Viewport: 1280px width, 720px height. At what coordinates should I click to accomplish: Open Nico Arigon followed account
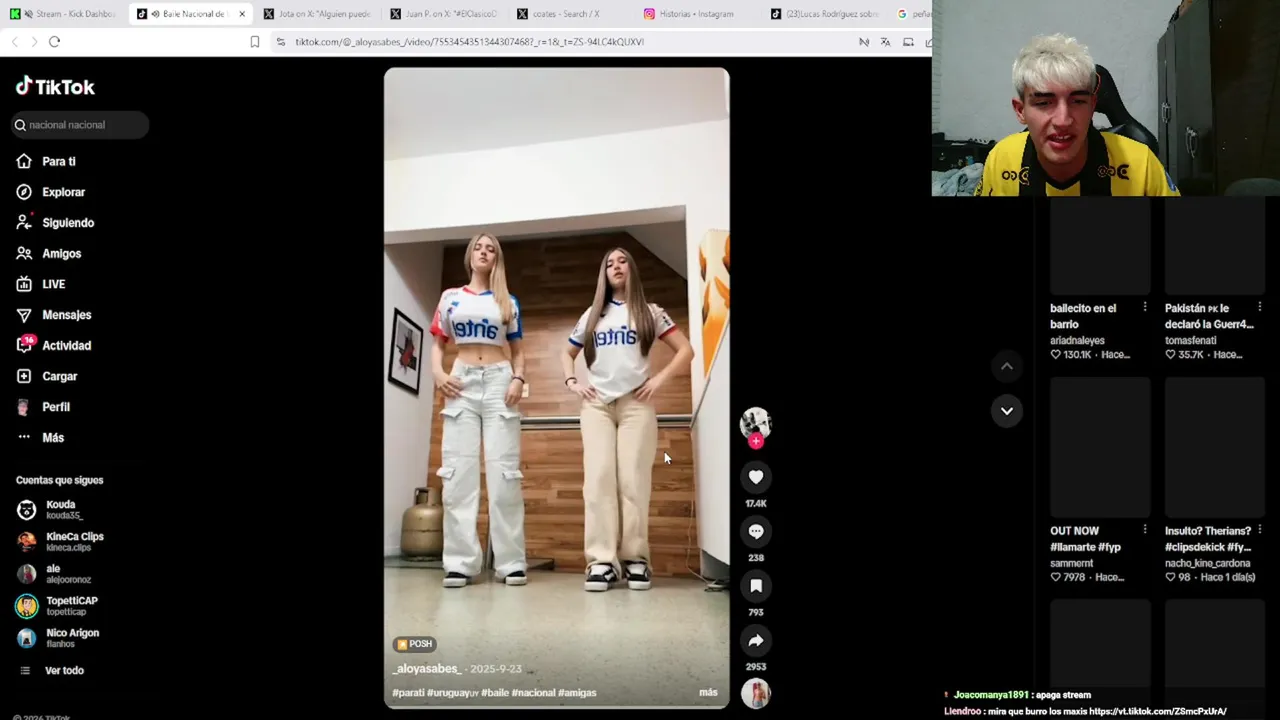tap(58, 638)
